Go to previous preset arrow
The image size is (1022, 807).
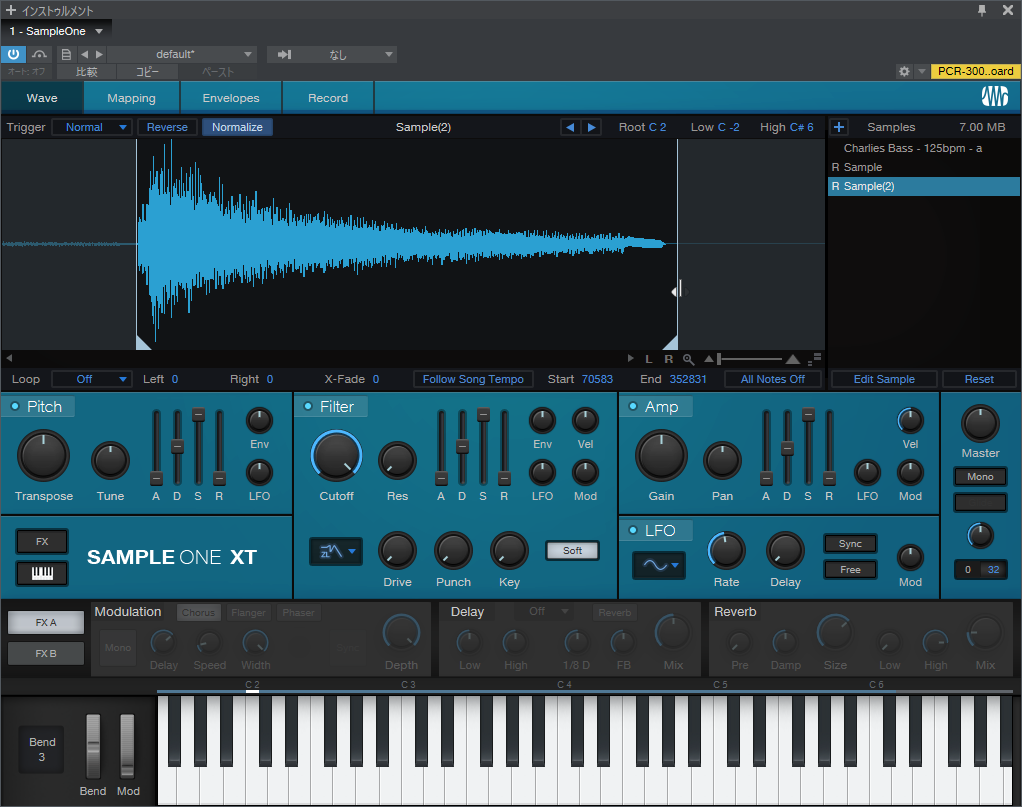point(85,55)
